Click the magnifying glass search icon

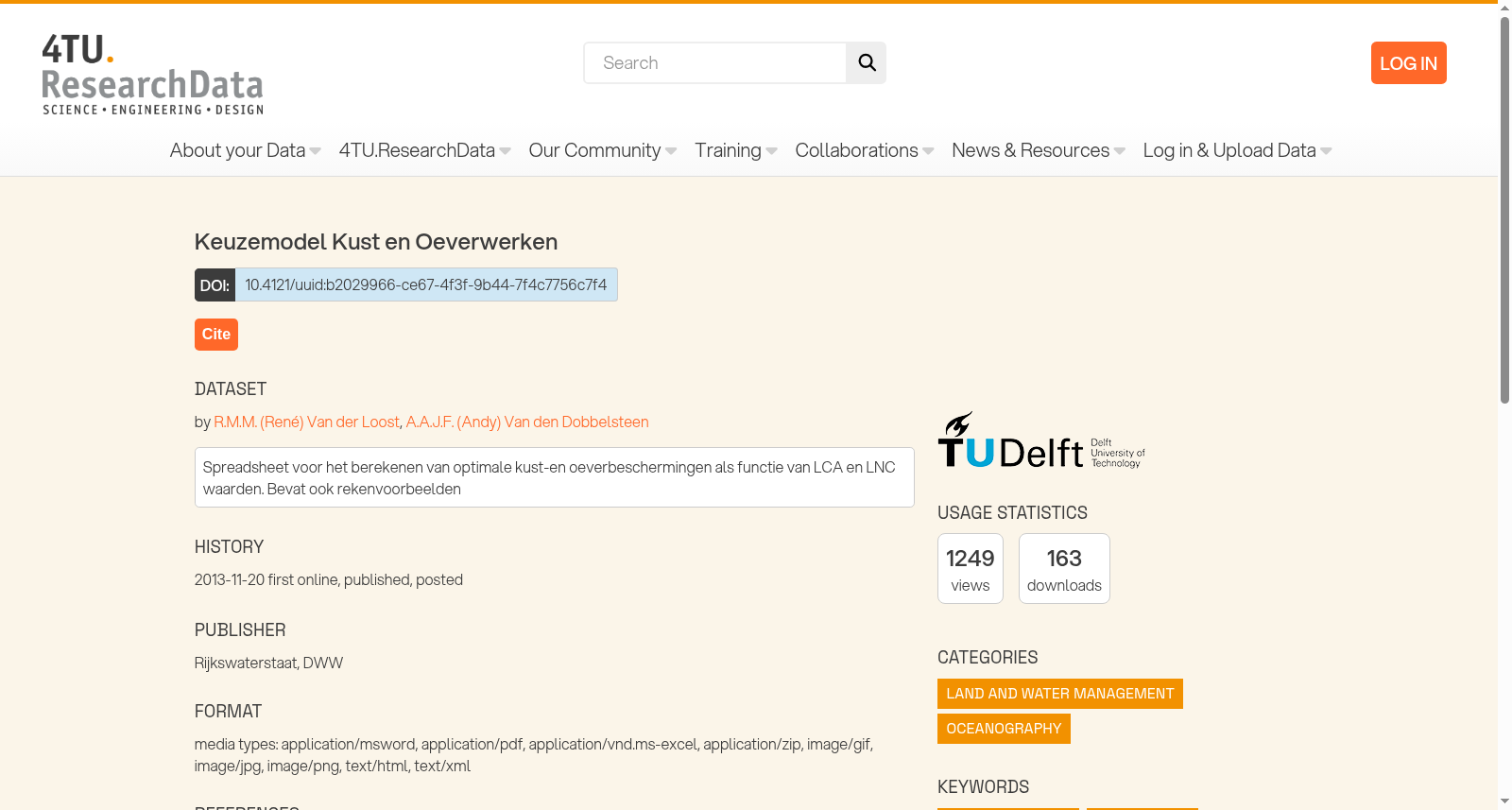(867, 62)
